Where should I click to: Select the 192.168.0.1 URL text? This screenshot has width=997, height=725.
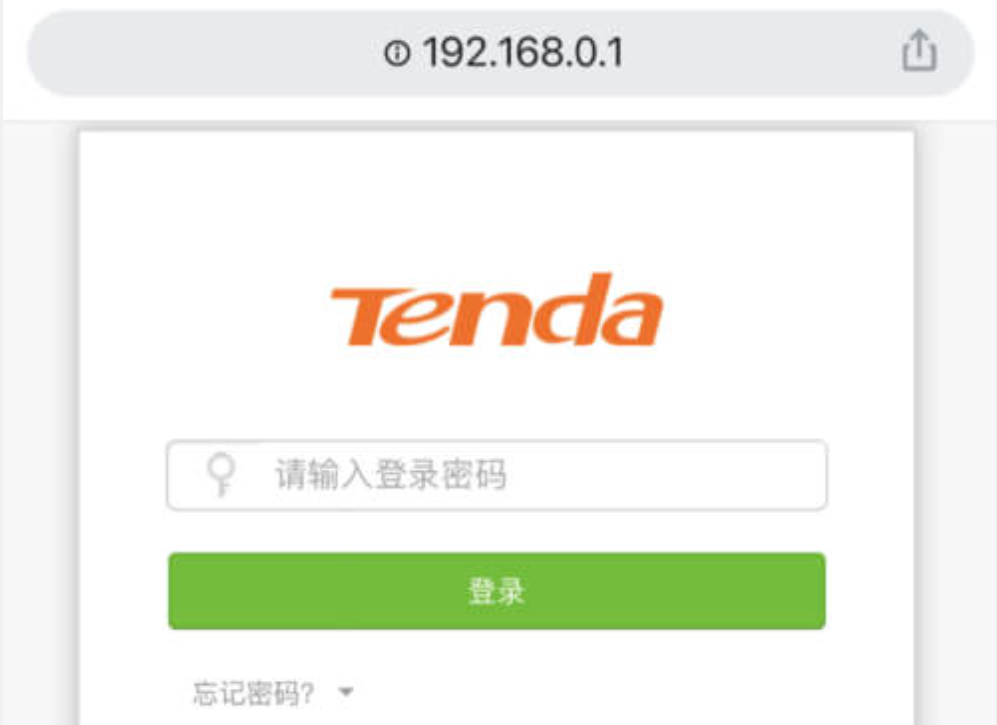click(523, 52)
